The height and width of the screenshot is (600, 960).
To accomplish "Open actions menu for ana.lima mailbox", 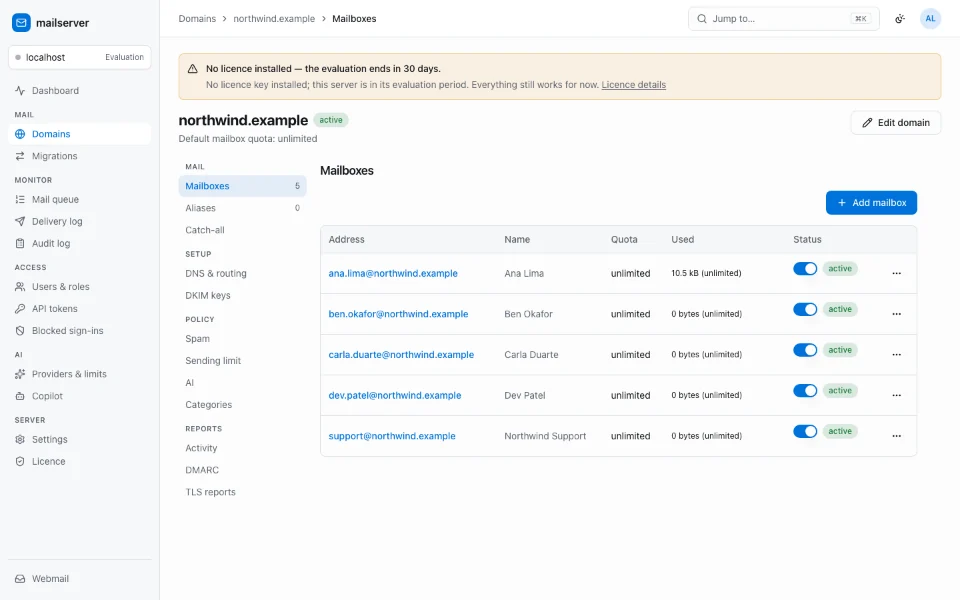I will click(x=896, y=274).
